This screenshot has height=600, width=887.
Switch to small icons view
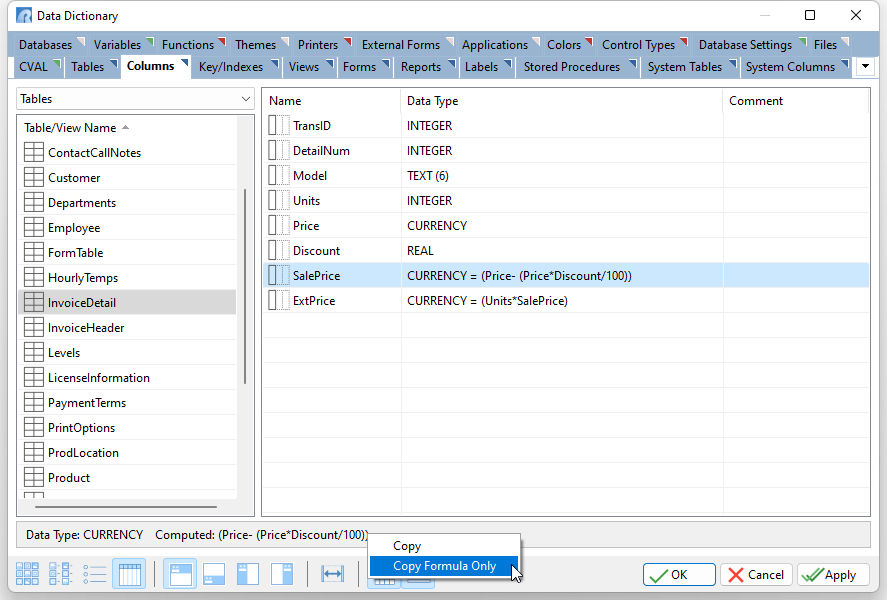pyautogui.click(x=61, y=573)
